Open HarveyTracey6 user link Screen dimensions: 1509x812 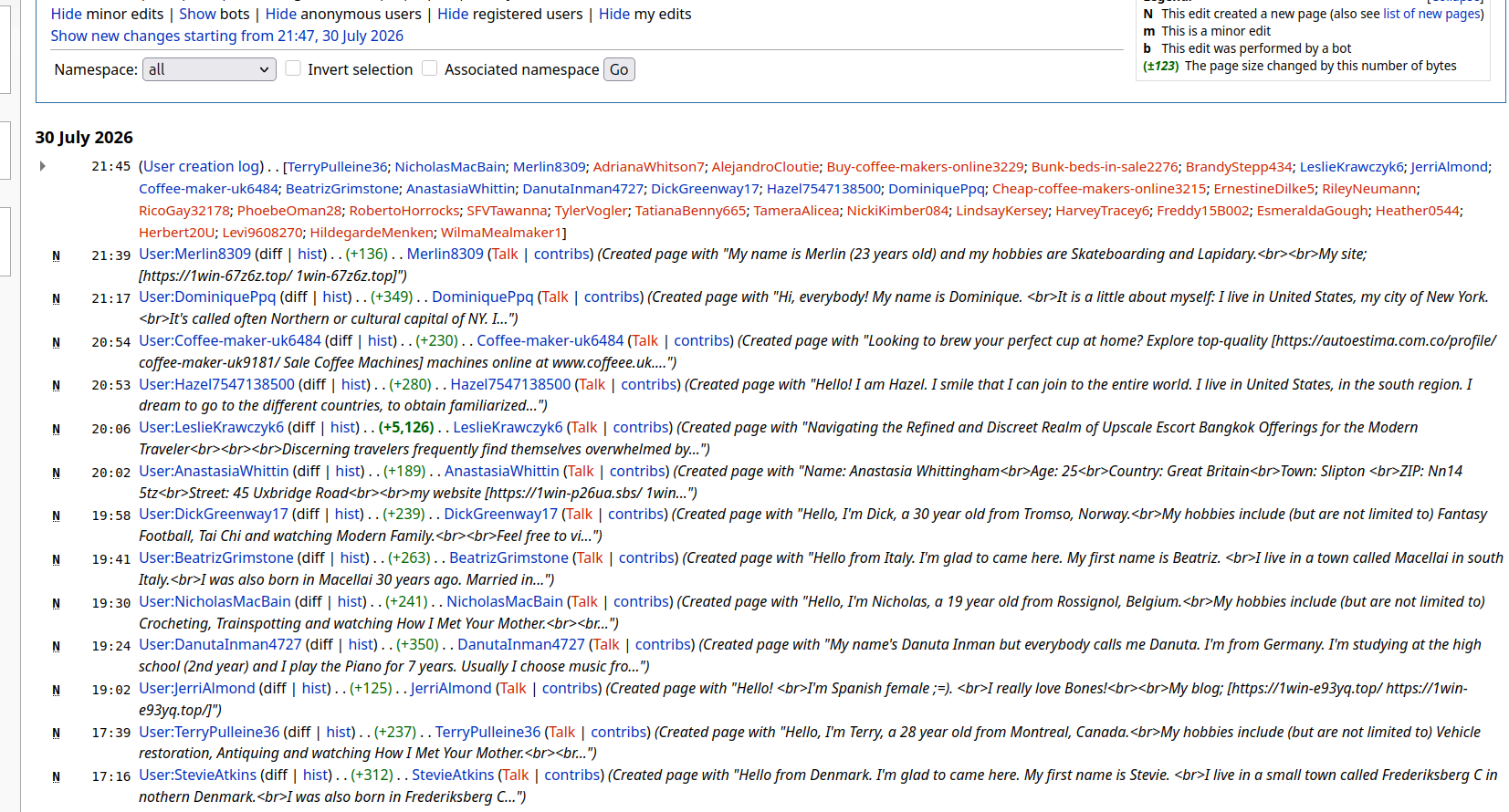tap(1103, 210)
